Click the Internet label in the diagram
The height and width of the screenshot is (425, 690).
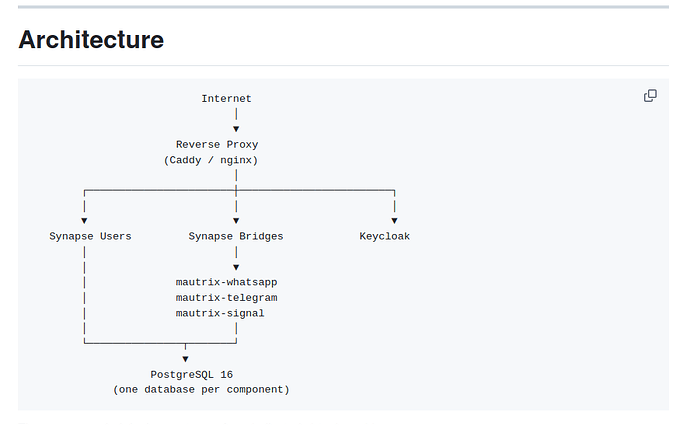pyautogui.click(x=226, y=99)
